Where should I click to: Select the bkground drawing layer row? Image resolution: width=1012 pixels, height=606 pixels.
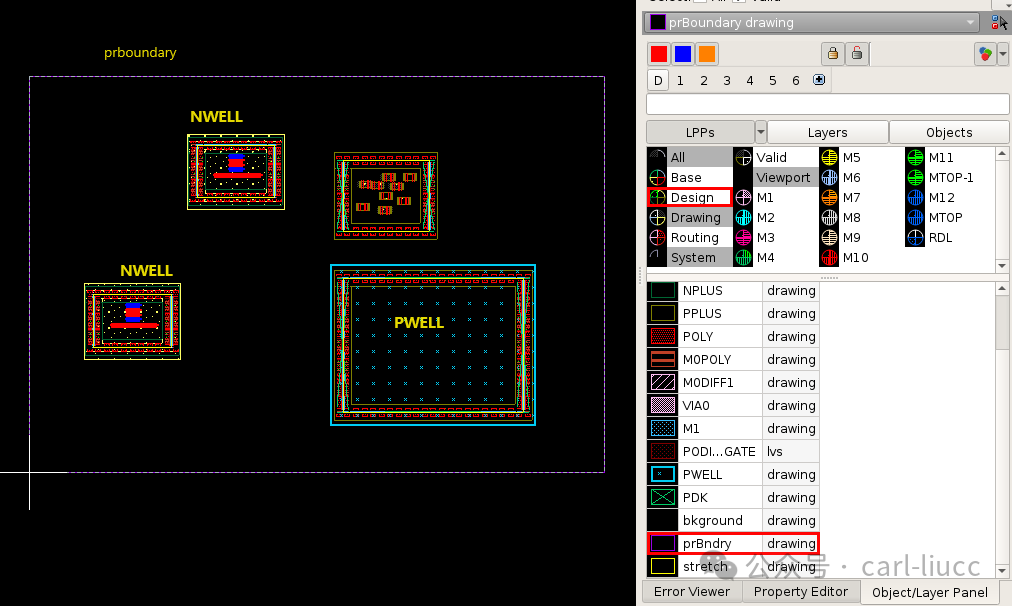(733, 521)
